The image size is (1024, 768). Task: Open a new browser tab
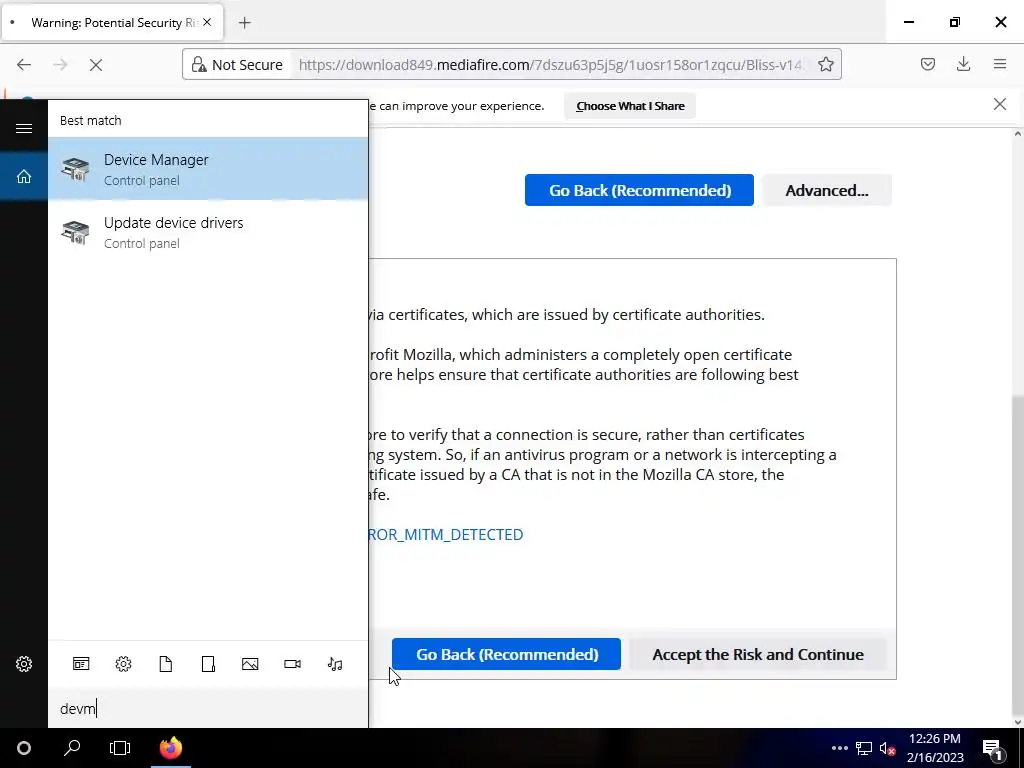(x=244, y=23)
